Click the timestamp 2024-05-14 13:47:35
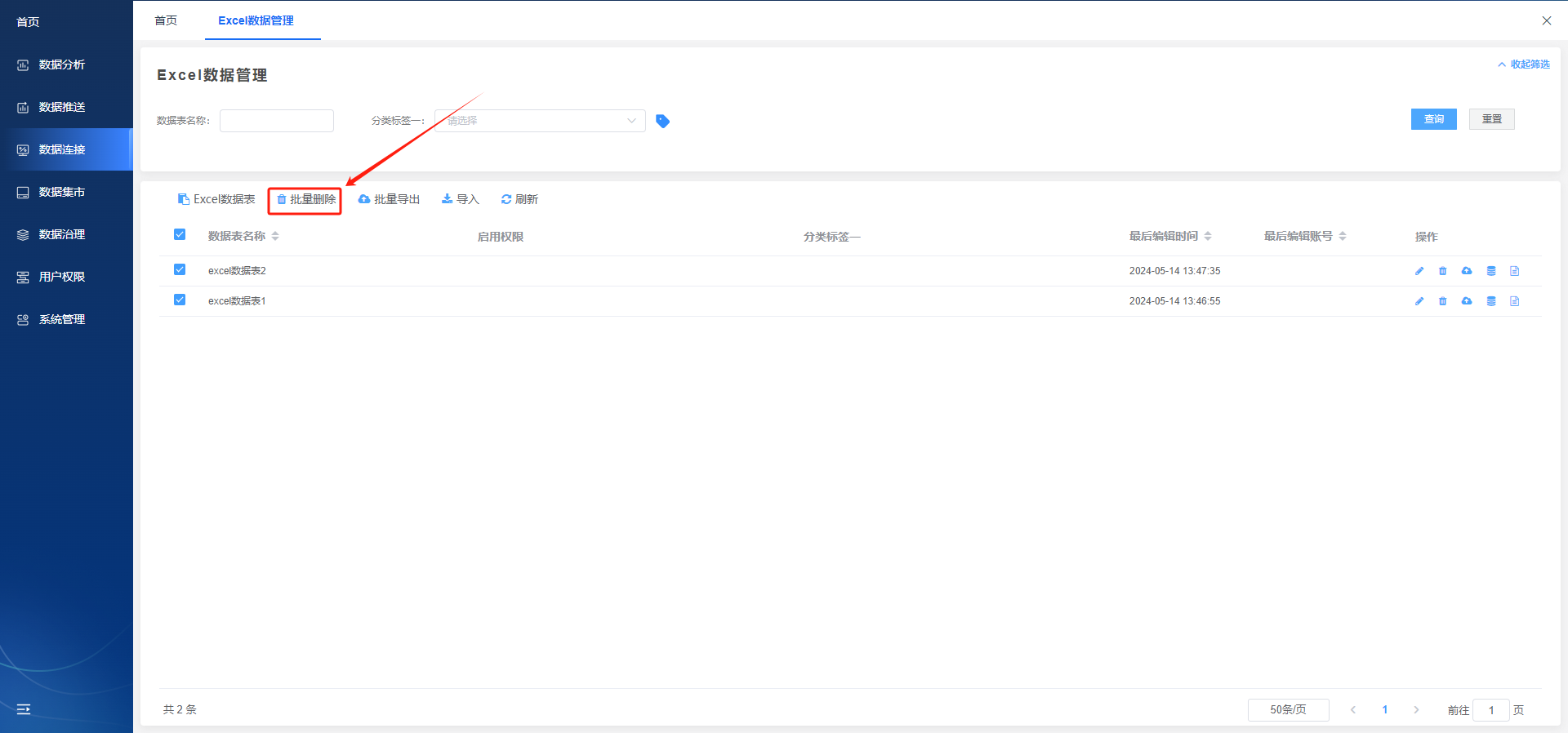The width and height of the screenshot is (1568, 733). click(x=1174, y=271)
